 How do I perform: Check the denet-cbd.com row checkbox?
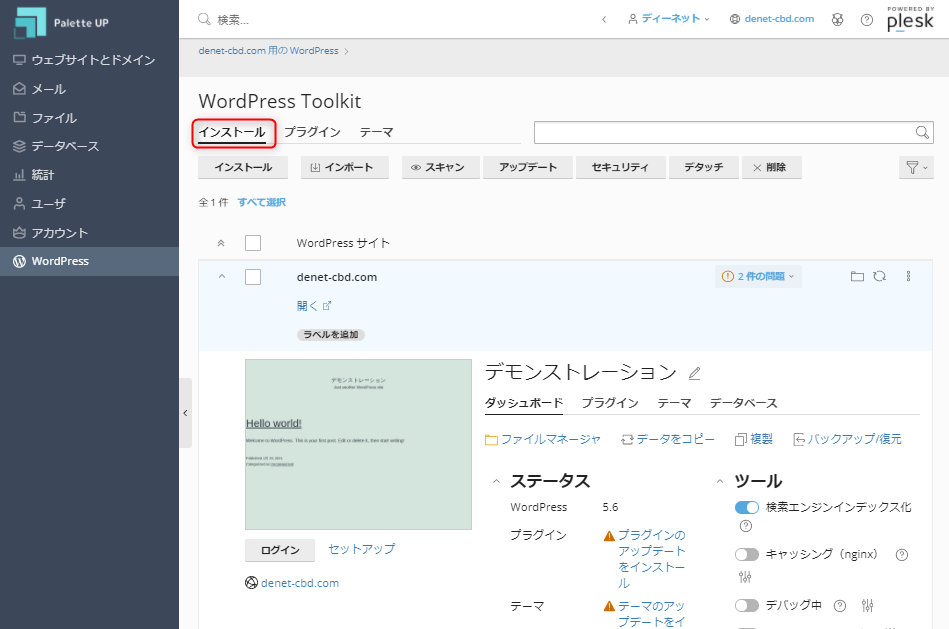[x=253, y=277]
